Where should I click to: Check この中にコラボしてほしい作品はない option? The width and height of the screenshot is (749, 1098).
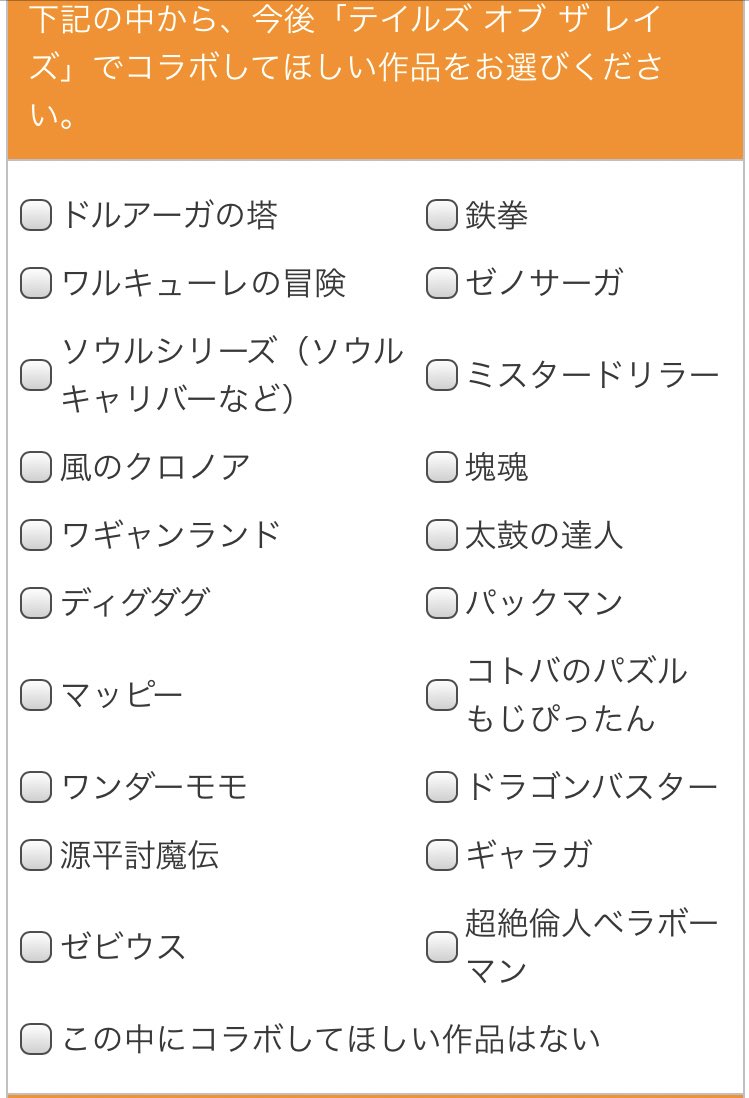pyautogui.click(x=36, y=1039)
